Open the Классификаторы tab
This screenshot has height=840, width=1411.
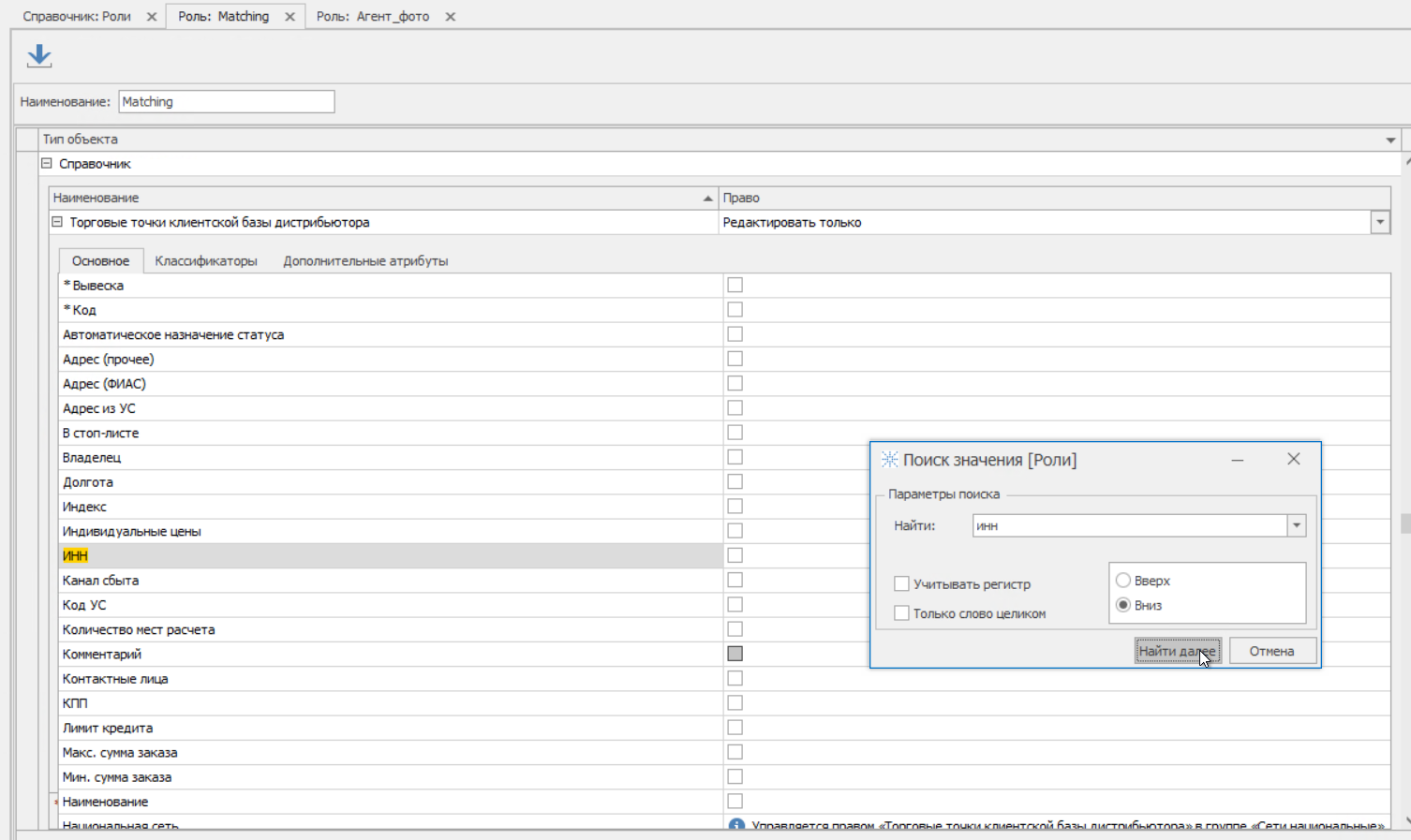(x=206, y=261)
